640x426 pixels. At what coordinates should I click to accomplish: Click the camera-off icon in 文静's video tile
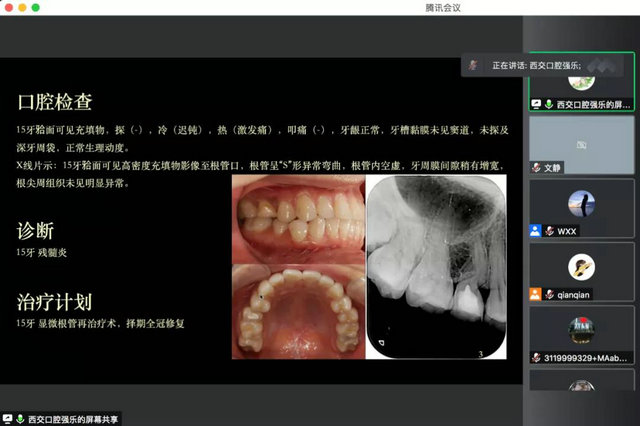581,145
